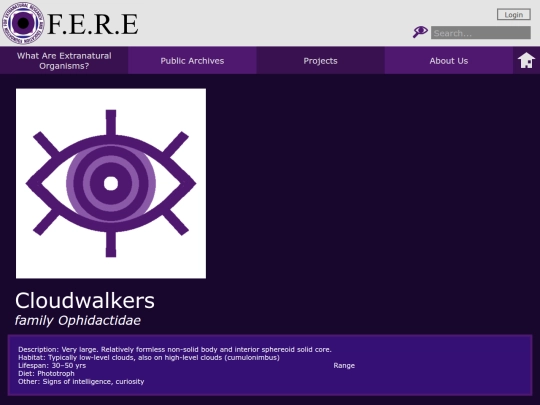Click the Cloudwalkers eye image thumbnail
Screen dimensions: 540x405
[111, 184]
